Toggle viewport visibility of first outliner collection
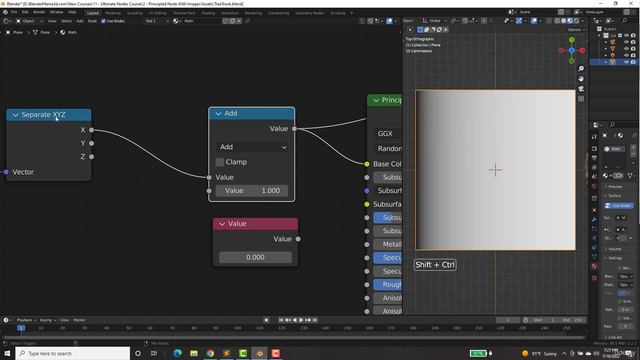Screen dimensions: 640x360 click(626, 36)
